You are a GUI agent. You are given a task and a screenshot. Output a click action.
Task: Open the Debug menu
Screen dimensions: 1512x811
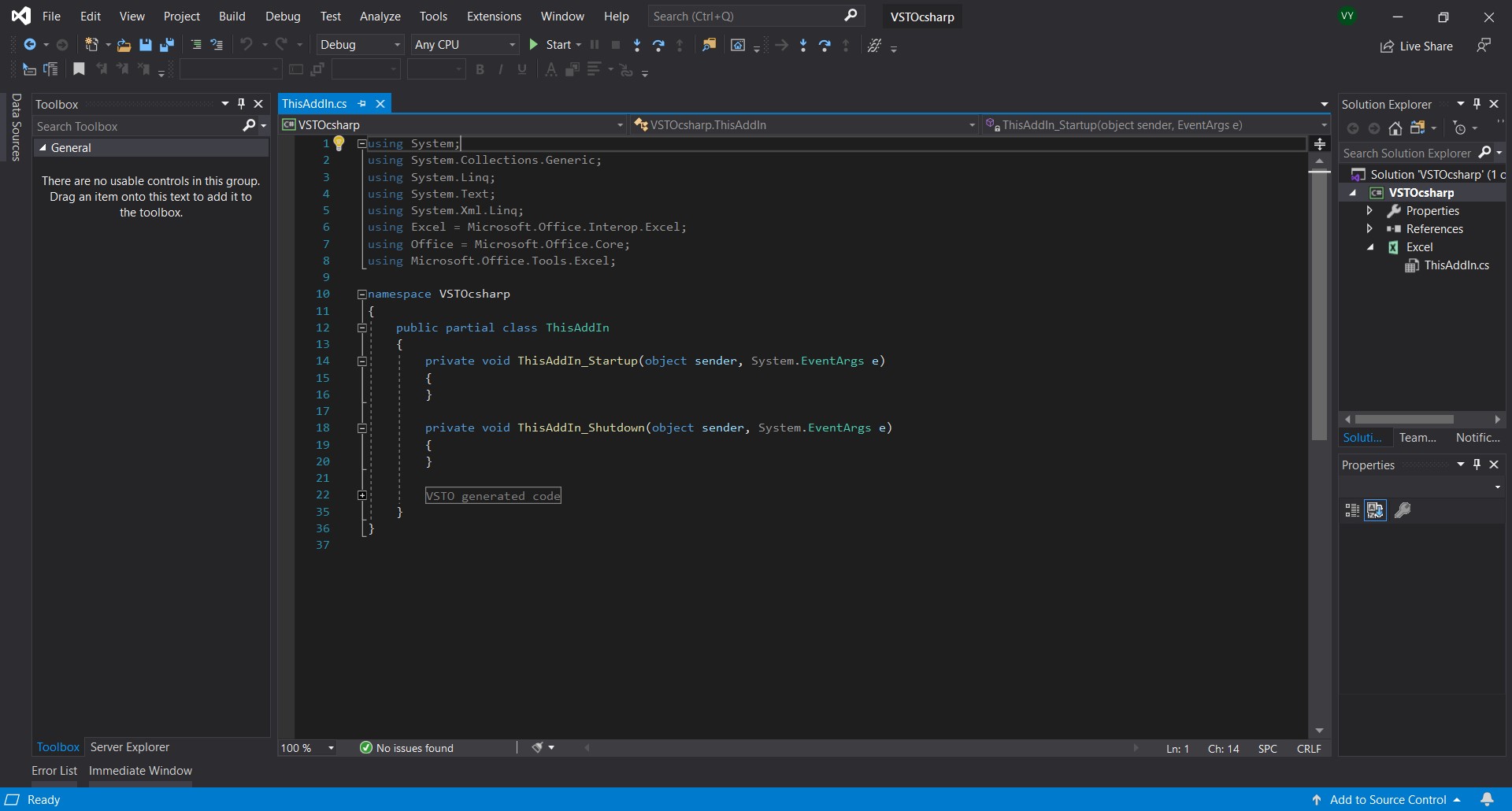[283, 17]
